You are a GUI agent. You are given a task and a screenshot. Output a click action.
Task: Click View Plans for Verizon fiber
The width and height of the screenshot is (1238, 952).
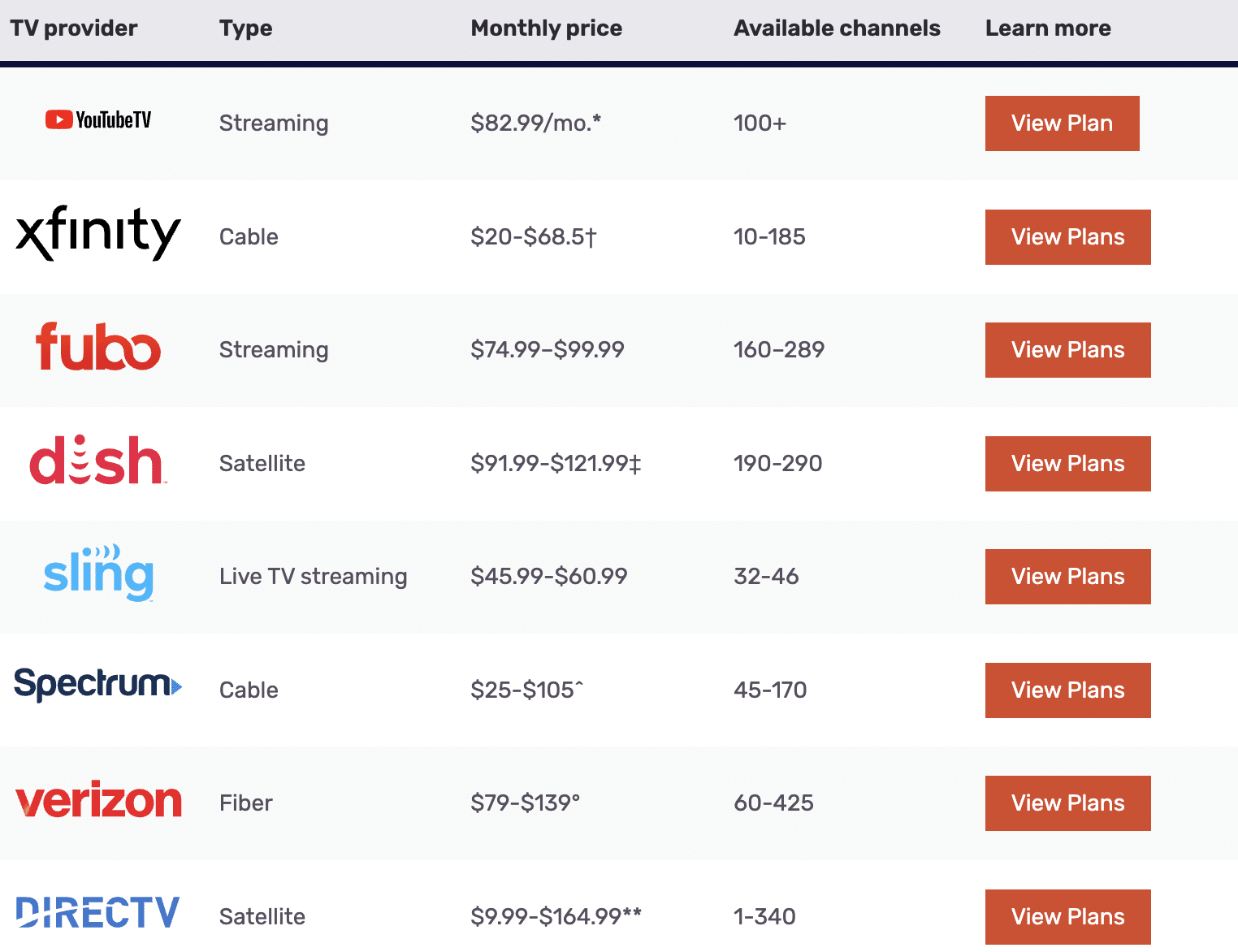point(1067,803)
